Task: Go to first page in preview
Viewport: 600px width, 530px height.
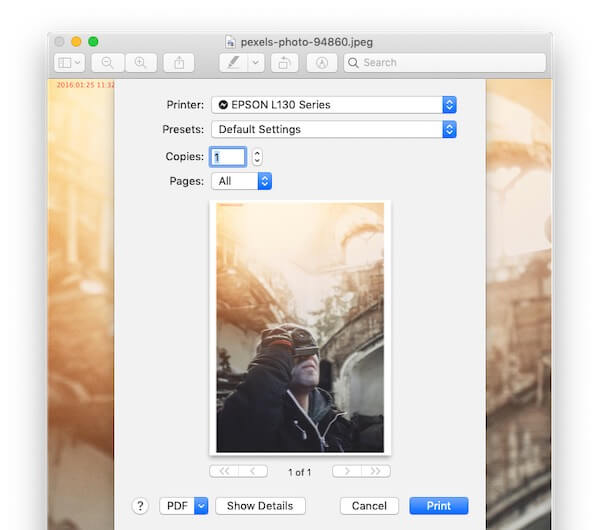Action: pos(224,471)
